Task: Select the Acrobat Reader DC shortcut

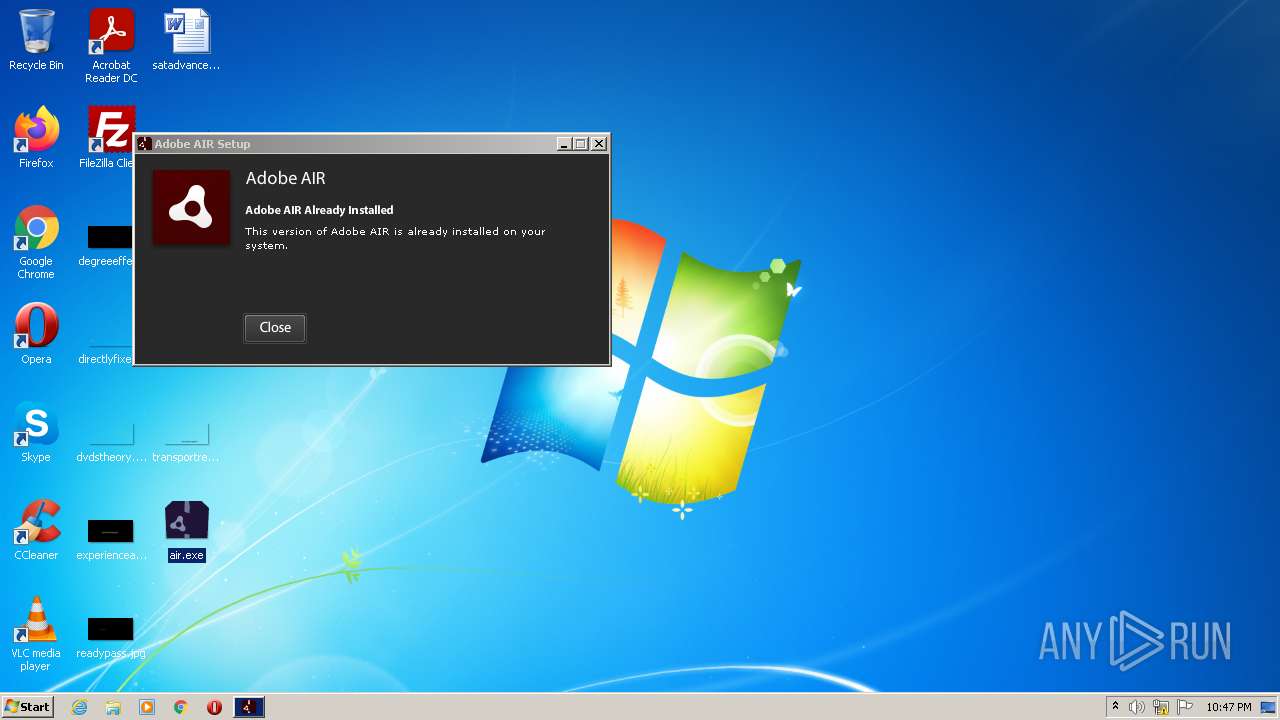Action: coord(111,46)
